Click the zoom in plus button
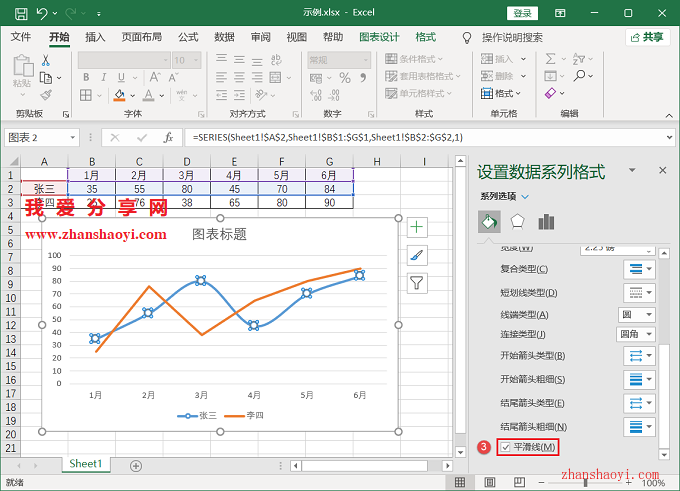The image size is (680, 491). click(x=628, y=482)
